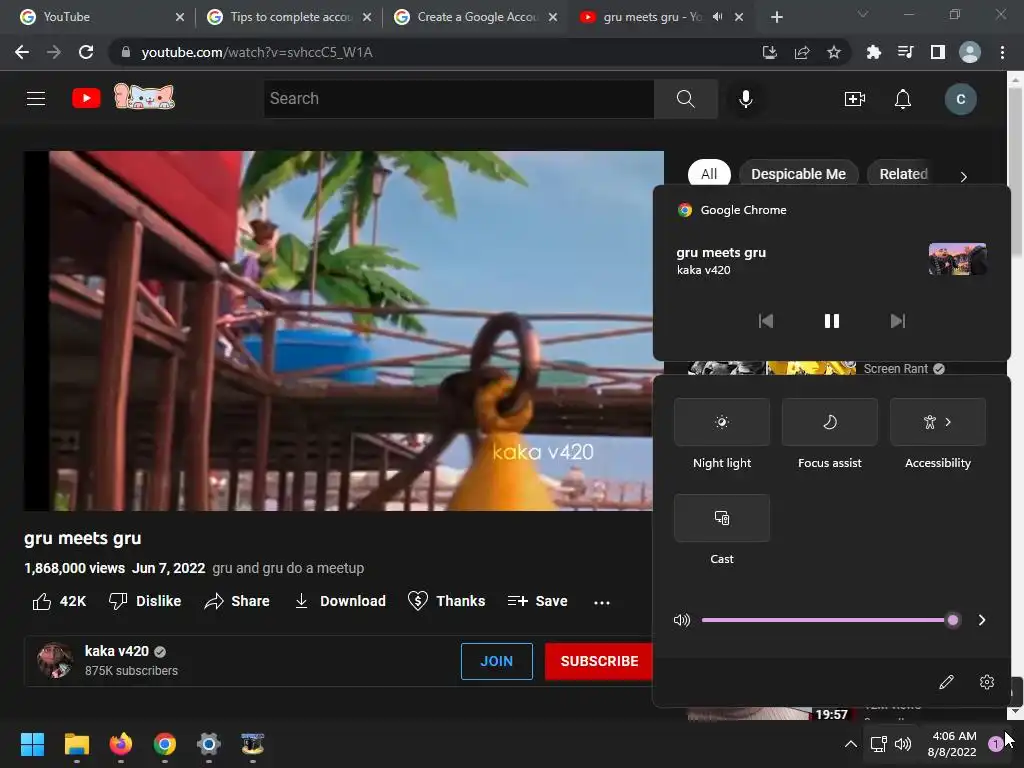Open sound output options arrow beside volume
The height and width of the screenshot is (768, 1024).
(982, 620)
